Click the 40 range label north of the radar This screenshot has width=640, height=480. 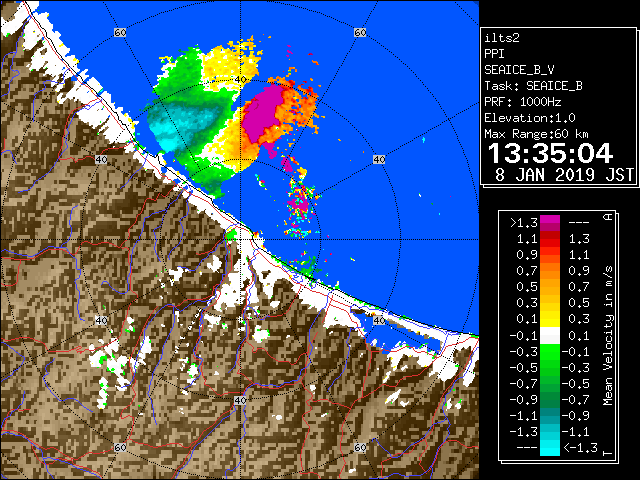241,80
